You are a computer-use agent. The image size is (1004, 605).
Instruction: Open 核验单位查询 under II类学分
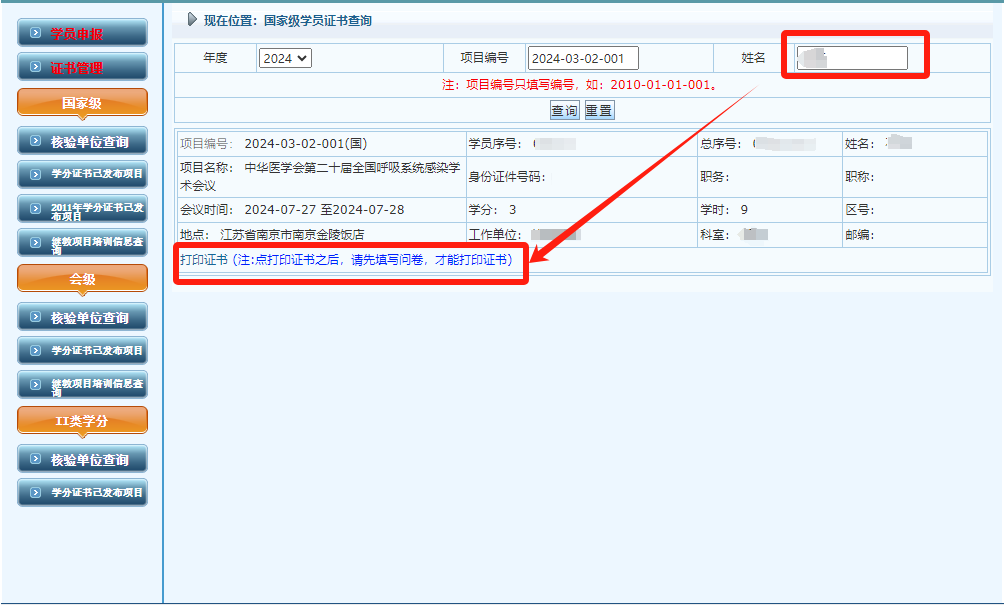[82, 457]
